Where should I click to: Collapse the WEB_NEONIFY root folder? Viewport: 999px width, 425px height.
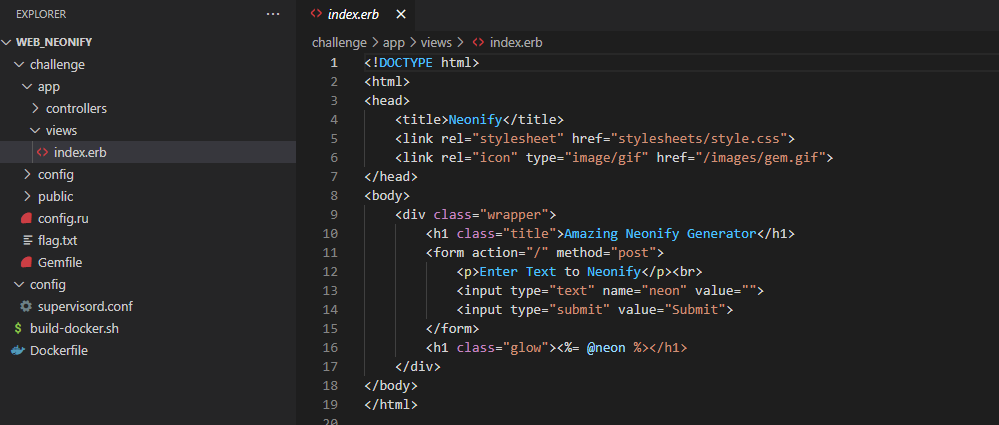tap(8, 43)
